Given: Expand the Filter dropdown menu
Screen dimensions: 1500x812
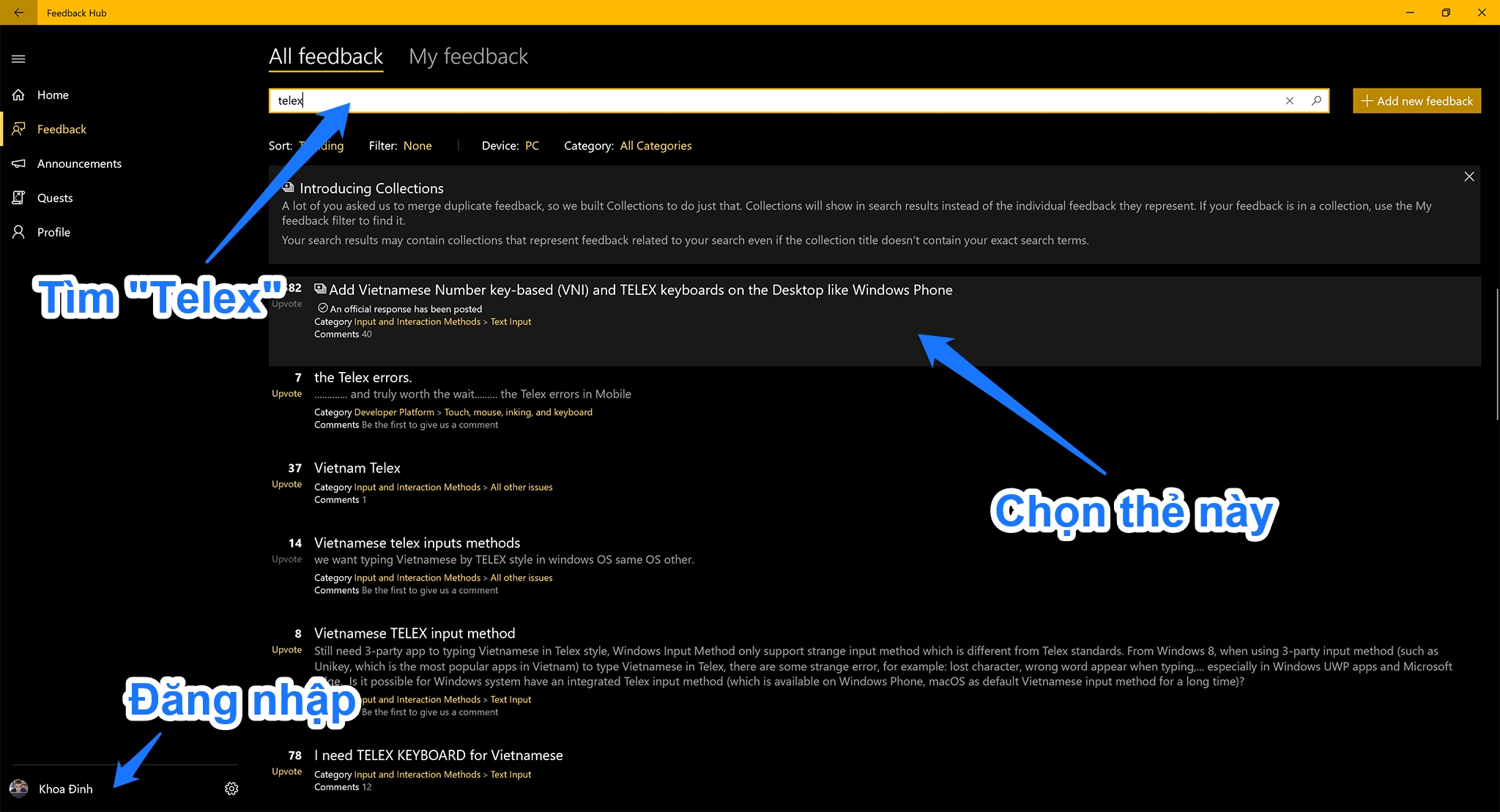Looking at the screenshot, I should pyautogui.click(x=417, y=145).
